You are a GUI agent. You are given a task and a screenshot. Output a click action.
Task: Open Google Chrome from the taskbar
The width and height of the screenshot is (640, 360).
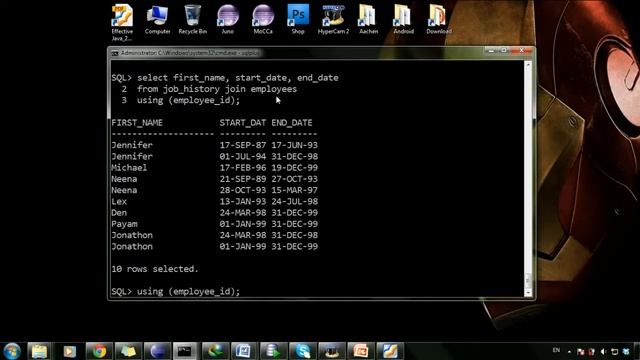tap(98, 351)
